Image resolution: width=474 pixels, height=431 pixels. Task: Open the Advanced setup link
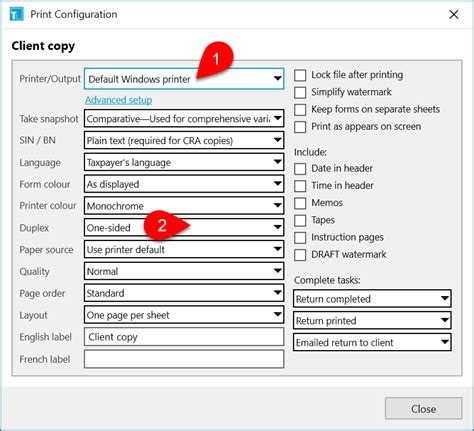[x=119, y=100]
